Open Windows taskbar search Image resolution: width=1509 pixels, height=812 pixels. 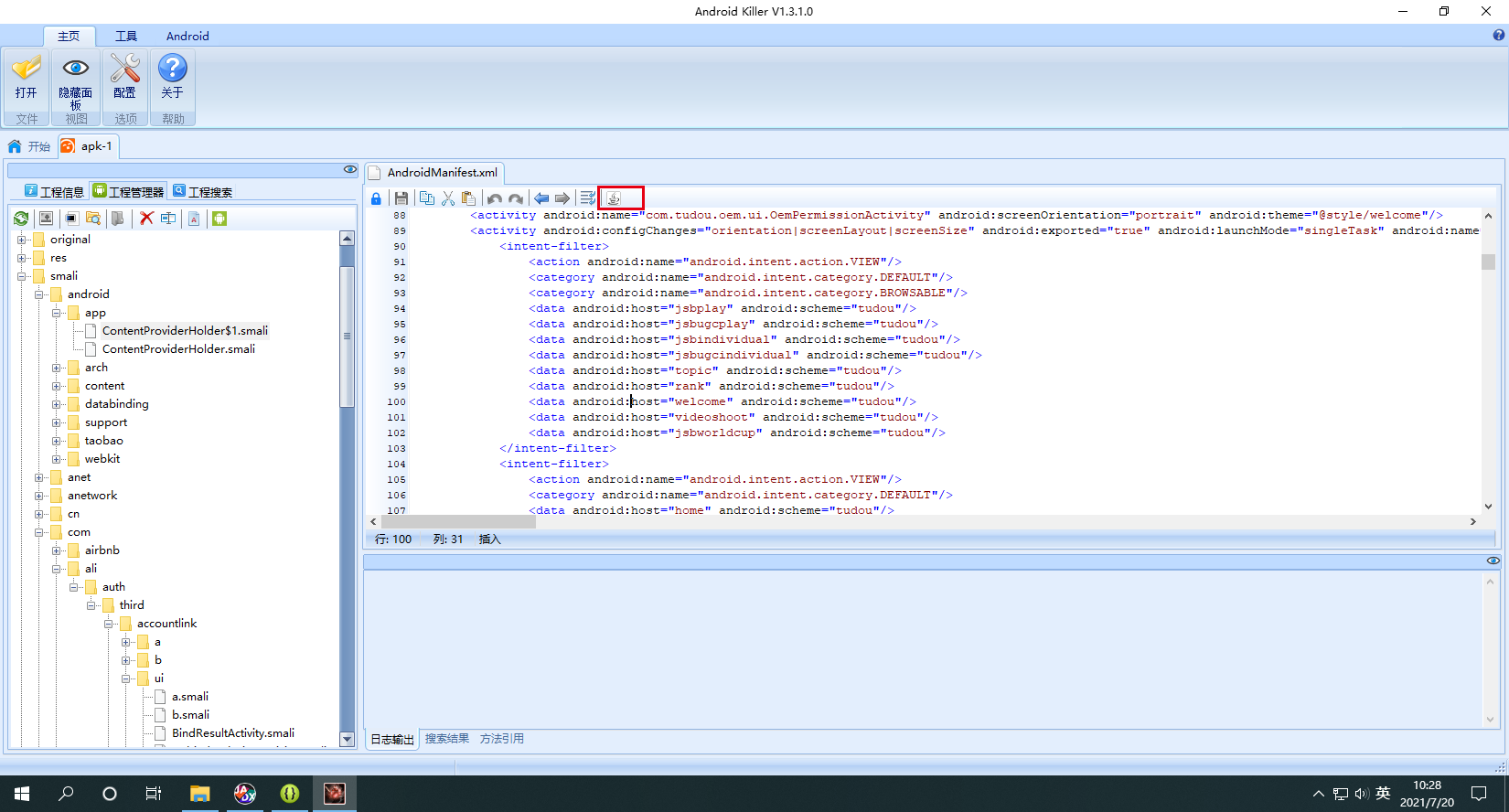pos(66,794)
